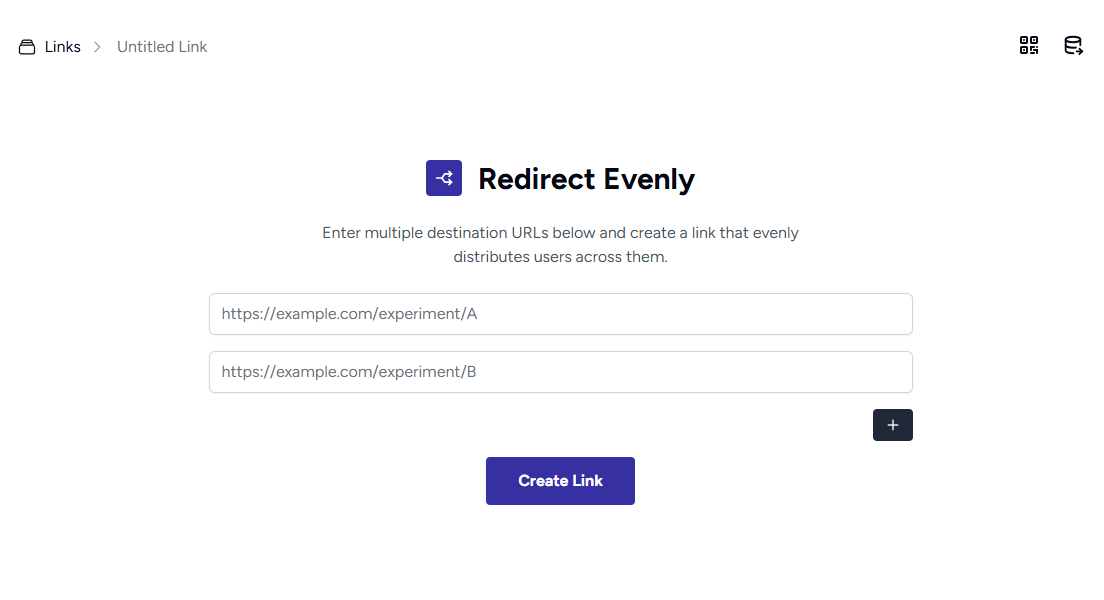The image size is (1104, 600).
Task: Export link data using database arrow icon
Action: click(x=1072, y=45)
